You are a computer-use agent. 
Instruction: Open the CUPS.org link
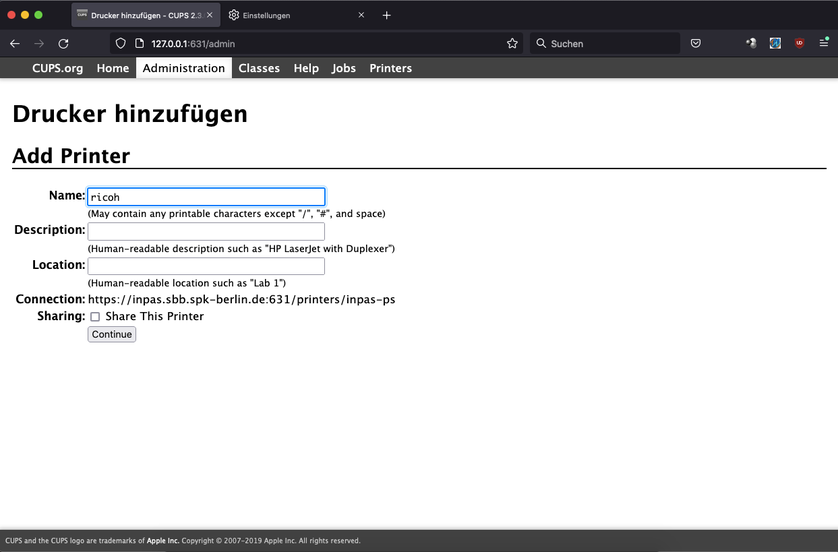click(x=58, y=68)
